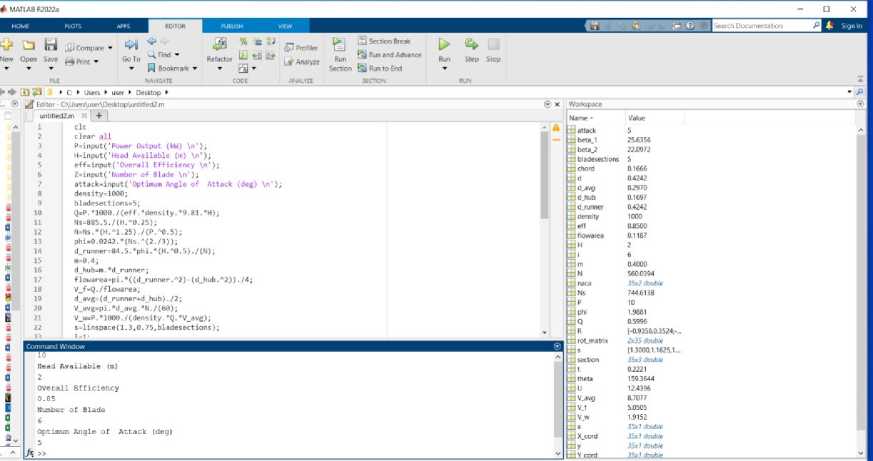873x461 pixels.
Task: Click the Sign In link
Action: point(851,26)
